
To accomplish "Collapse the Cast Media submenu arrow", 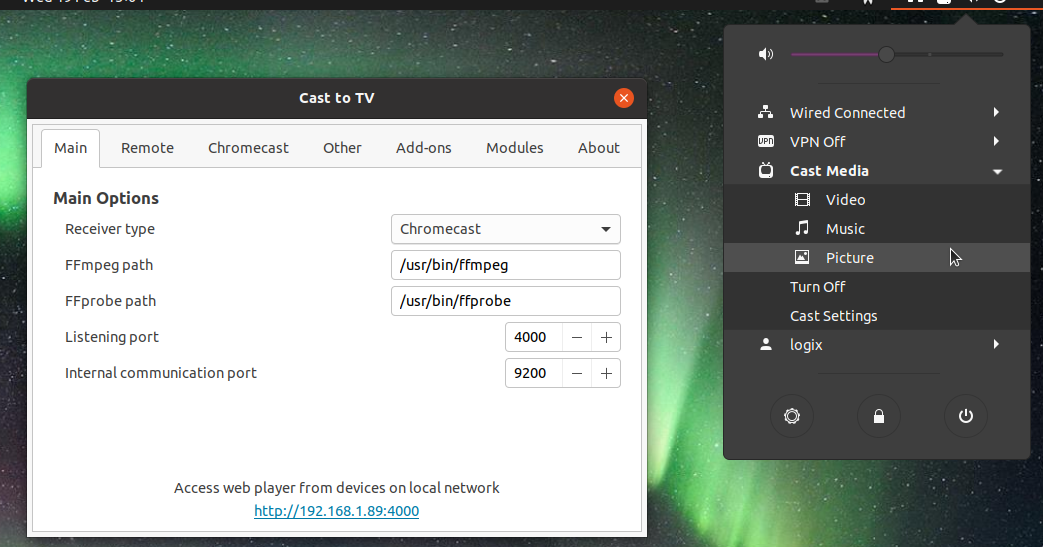I will 997,172.
